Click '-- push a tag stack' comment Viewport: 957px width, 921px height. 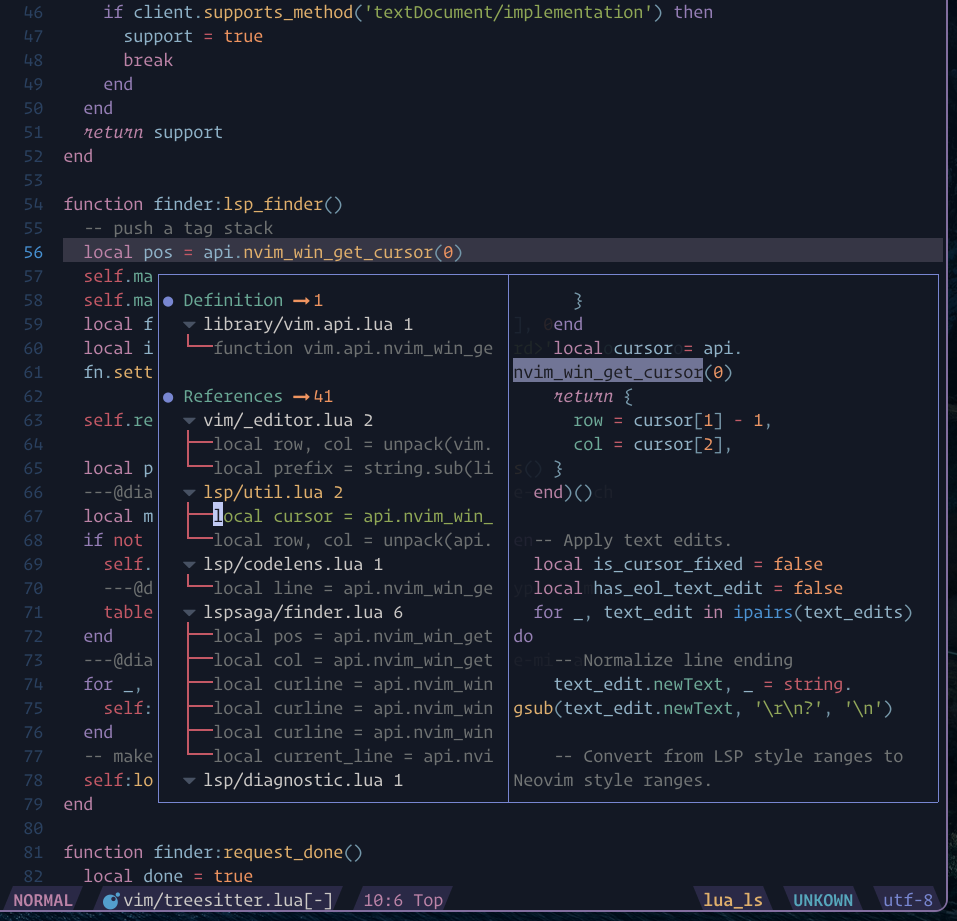point(178,228)
